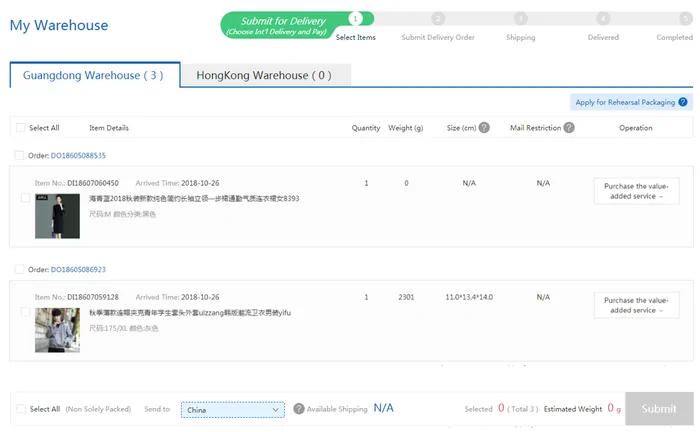Open the grey hoodie product thumbnail
Viewport: 700px width, 432px height.
pyautogui.click(x=58, y=330)
